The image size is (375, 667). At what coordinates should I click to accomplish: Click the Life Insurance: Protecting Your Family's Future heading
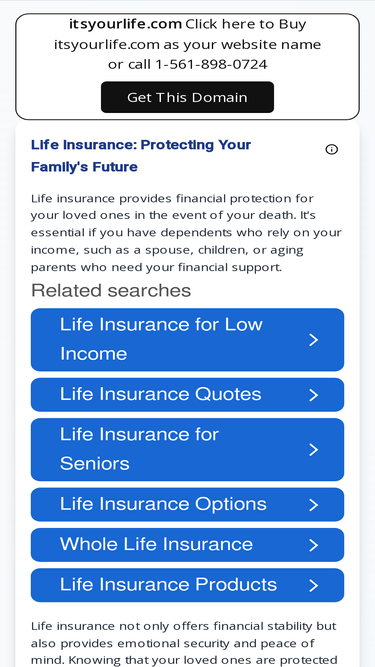coord(141,156)
